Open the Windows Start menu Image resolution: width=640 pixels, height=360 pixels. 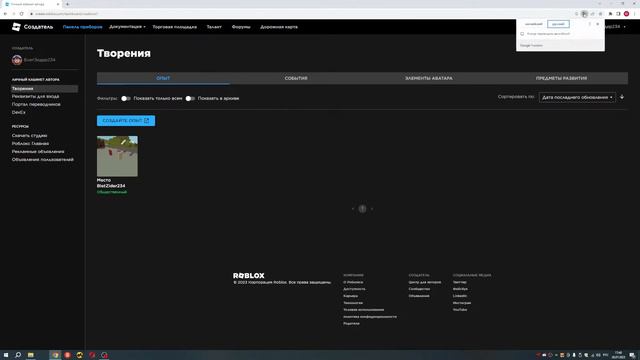pyautogui.click(x=6, y=355)
